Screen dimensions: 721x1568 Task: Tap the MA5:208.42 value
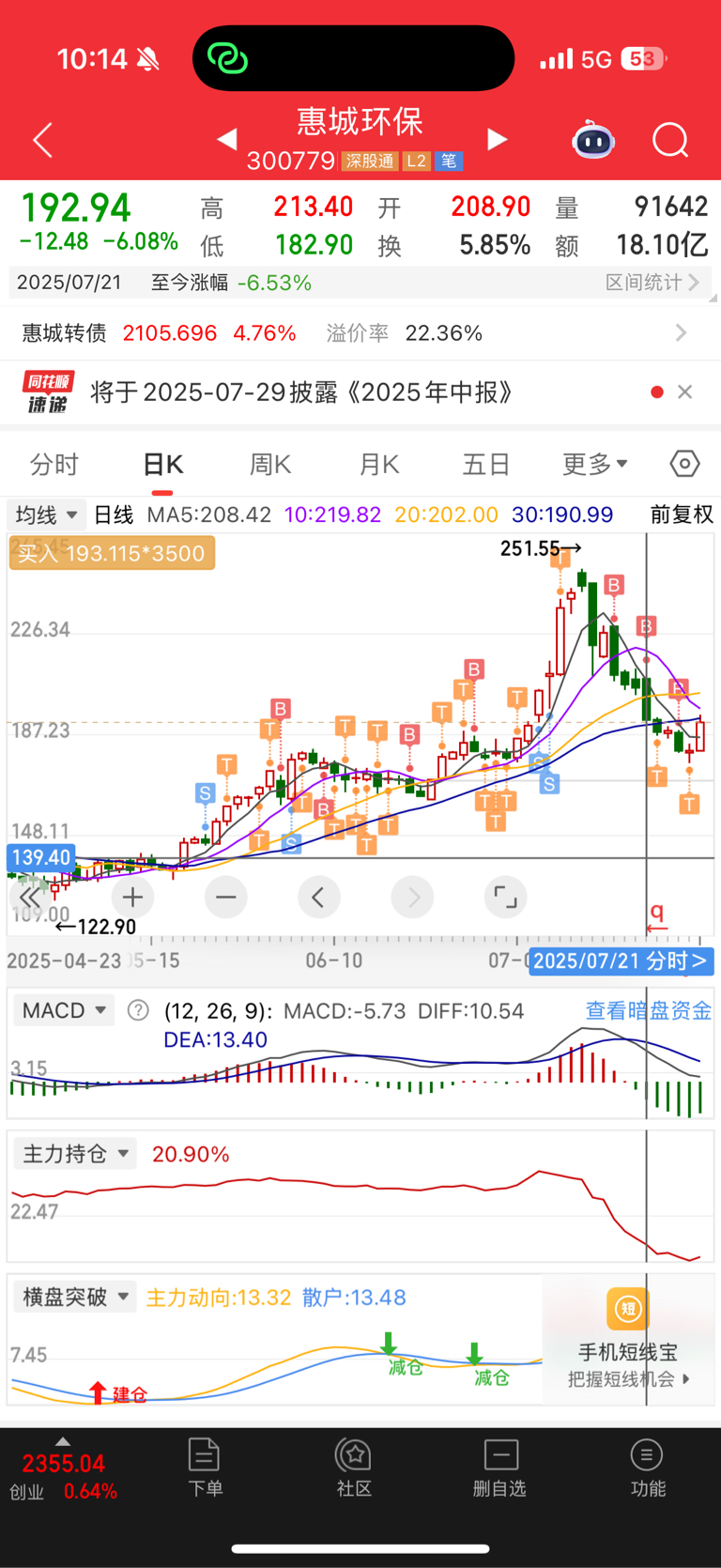[209, 515]
